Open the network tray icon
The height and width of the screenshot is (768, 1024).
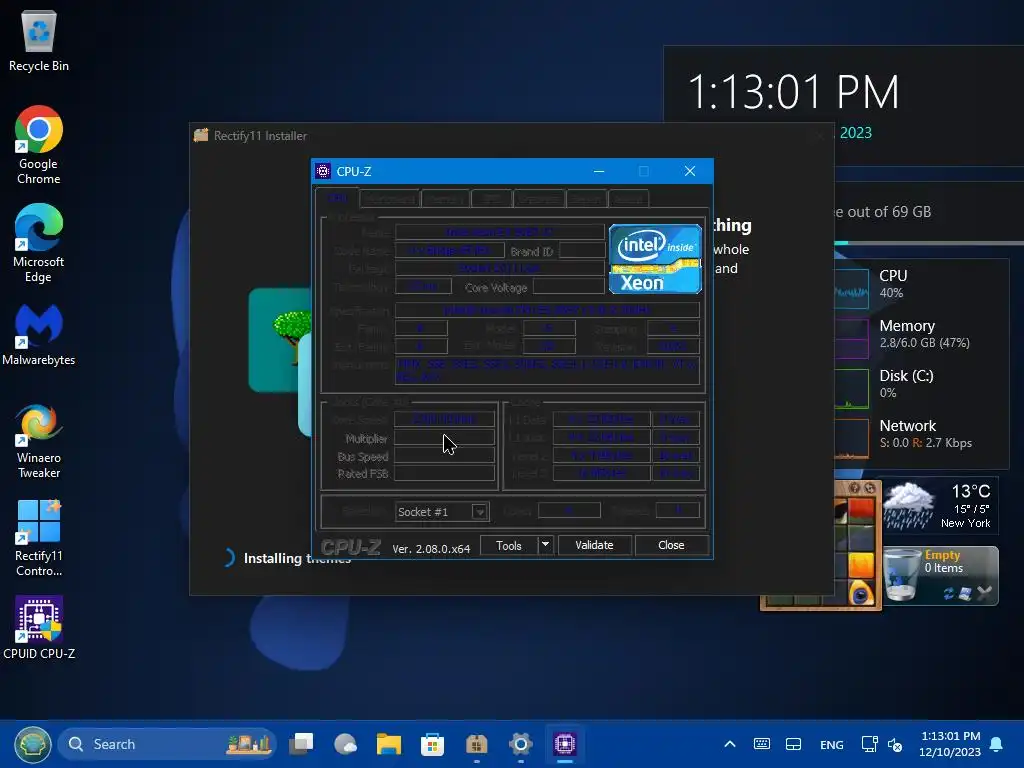tap(869, 744)
